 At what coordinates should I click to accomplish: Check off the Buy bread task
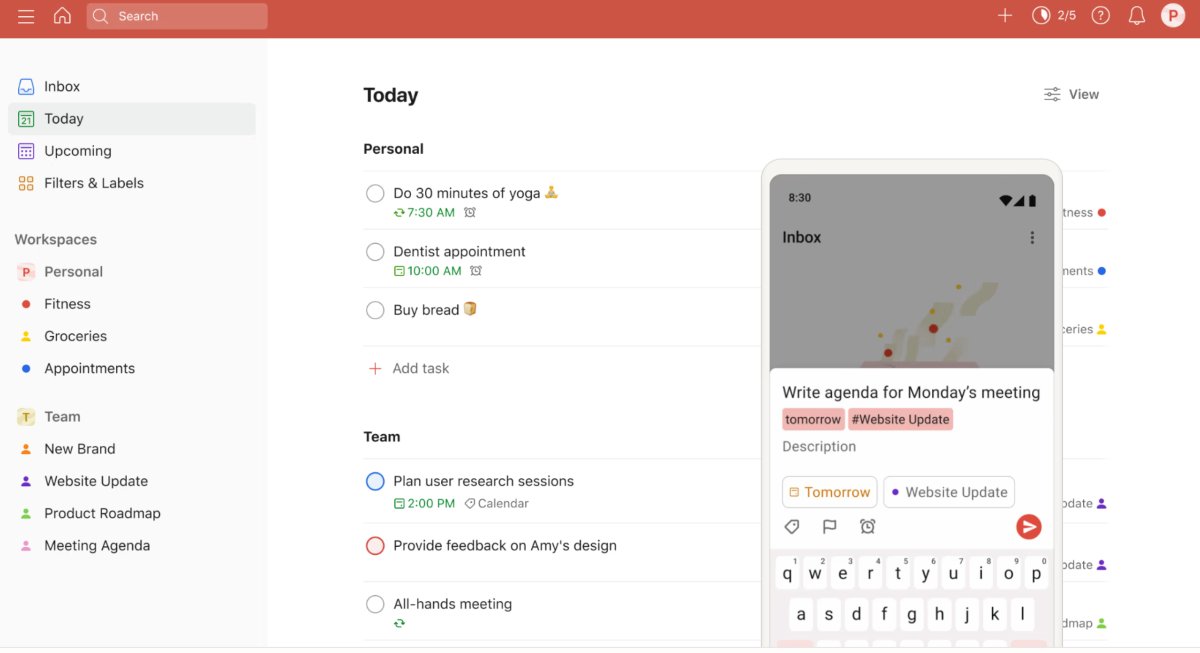(375, 310)
